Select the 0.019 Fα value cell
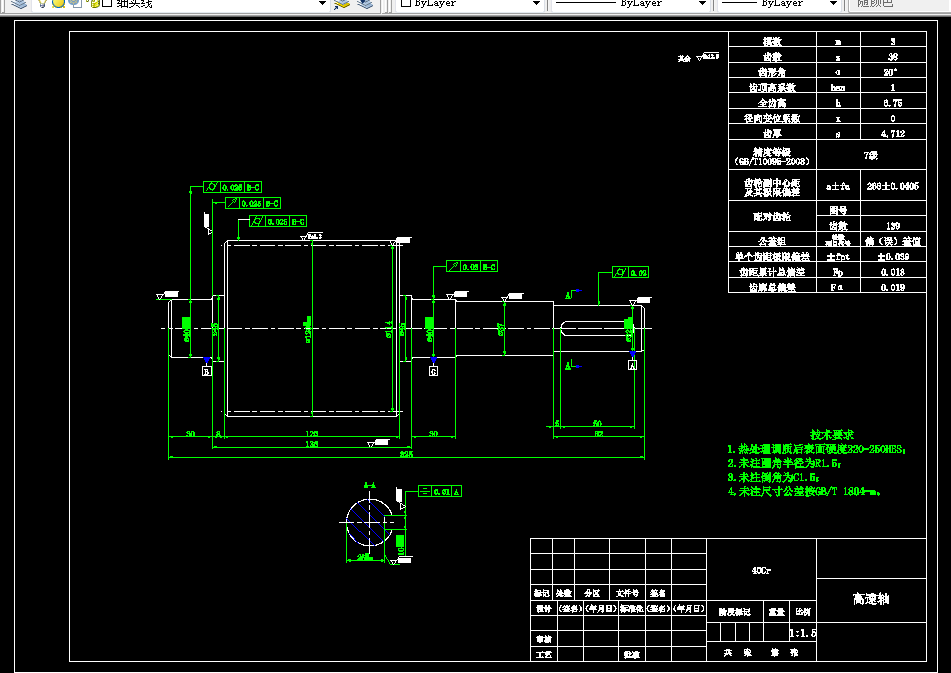 [893, 287]
